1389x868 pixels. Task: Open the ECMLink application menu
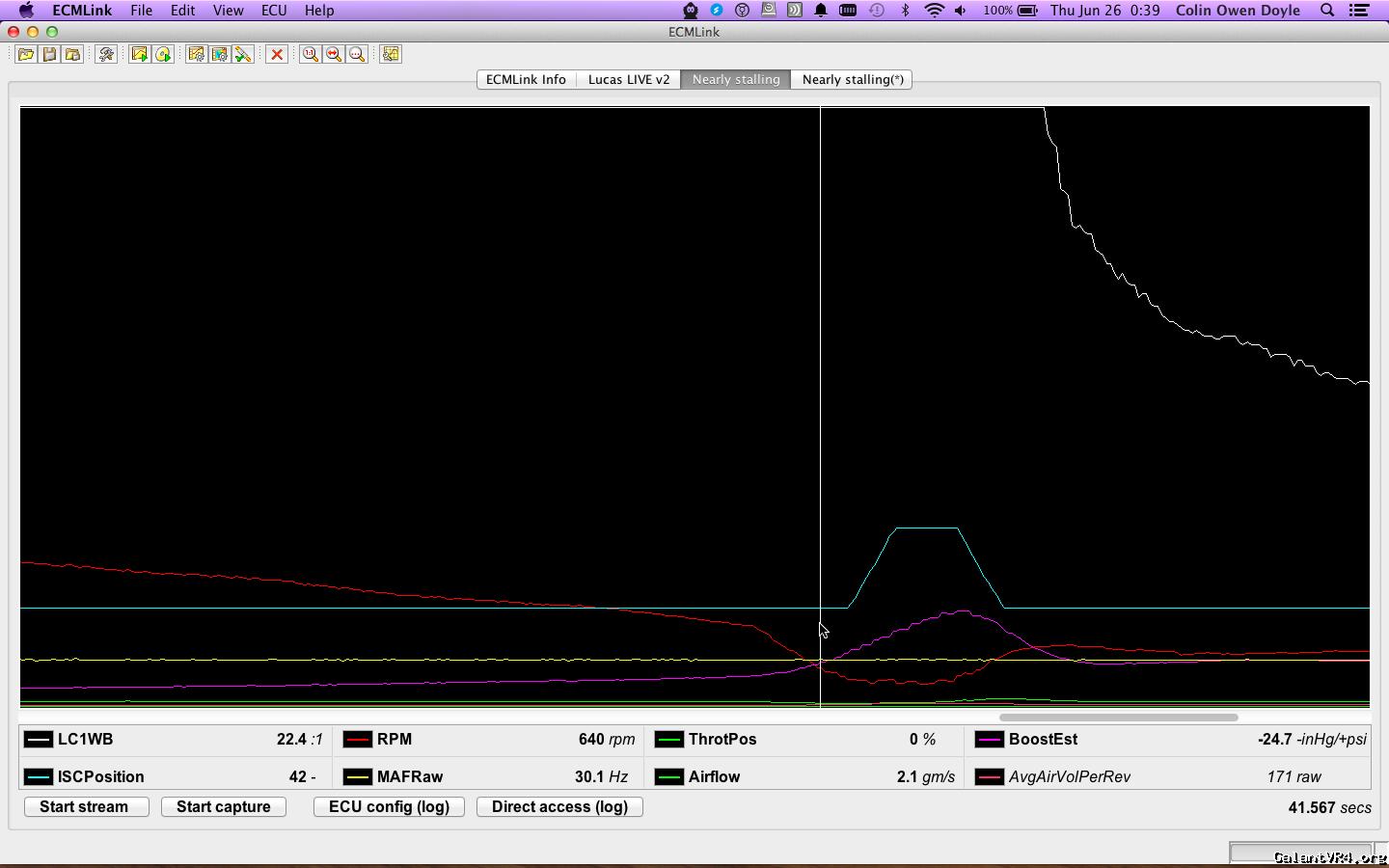tap(82, 11)
